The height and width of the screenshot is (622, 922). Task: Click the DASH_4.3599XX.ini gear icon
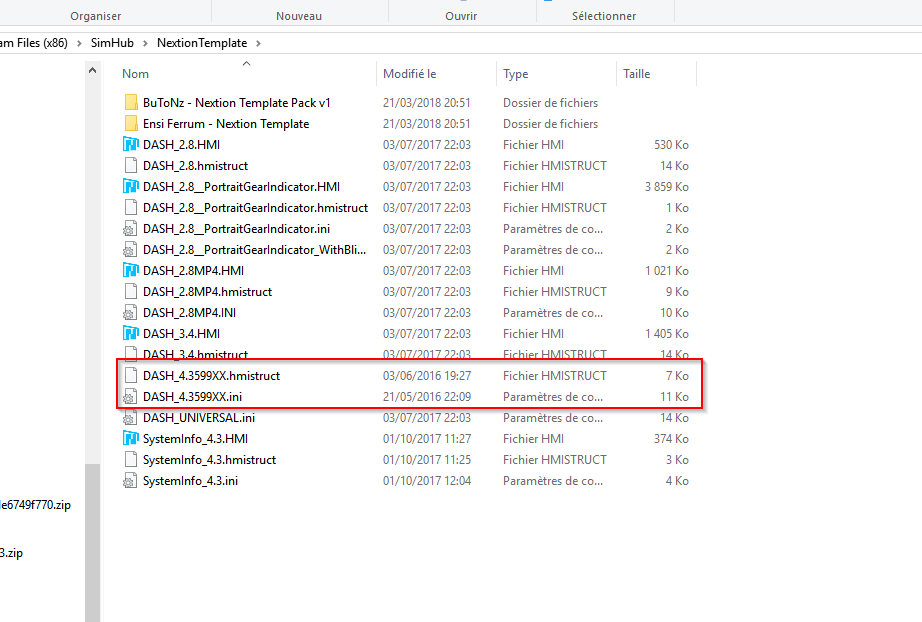[x=131, y=396]
